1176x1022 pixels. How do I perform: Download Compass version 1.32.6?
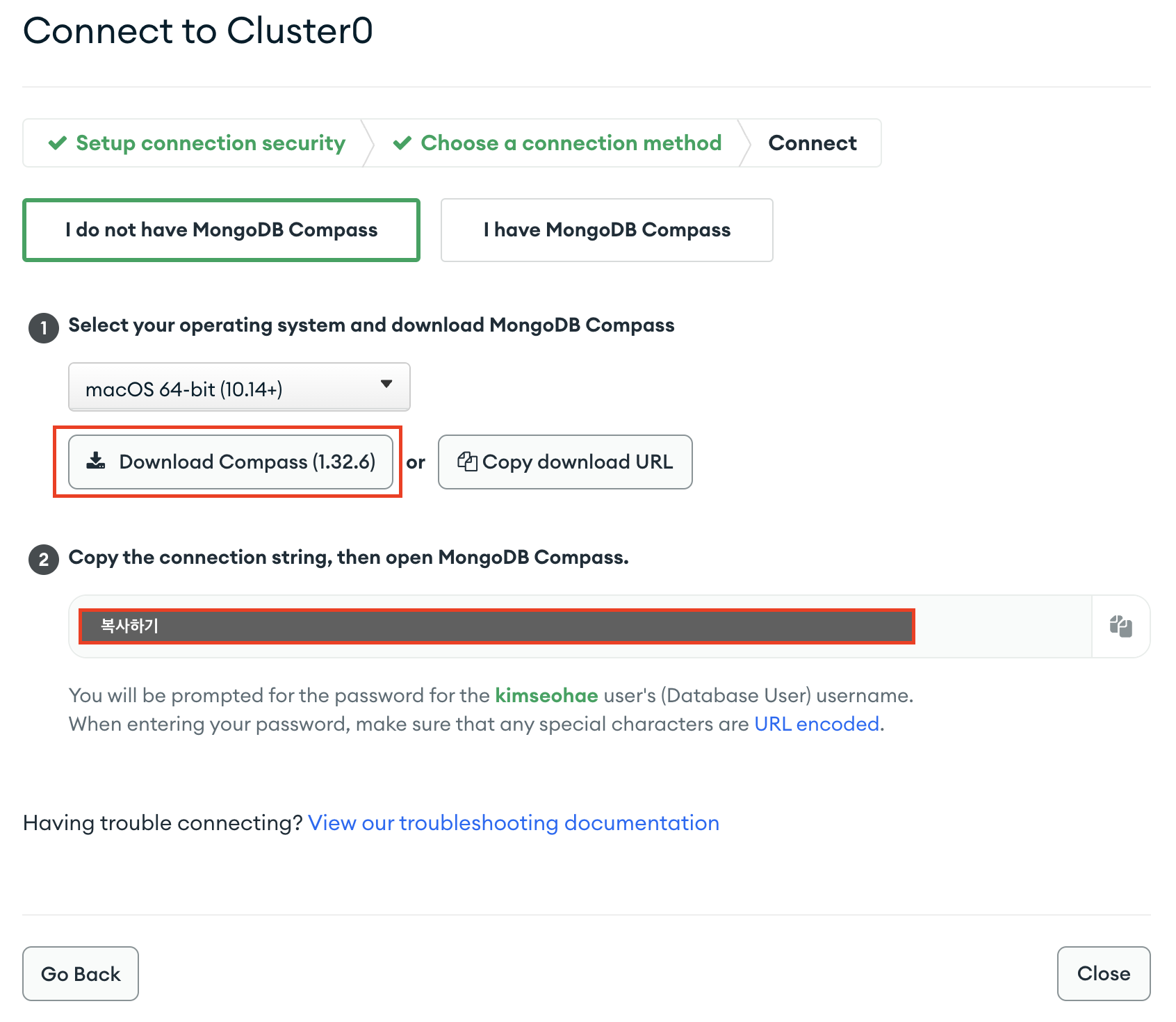point(231,462)
